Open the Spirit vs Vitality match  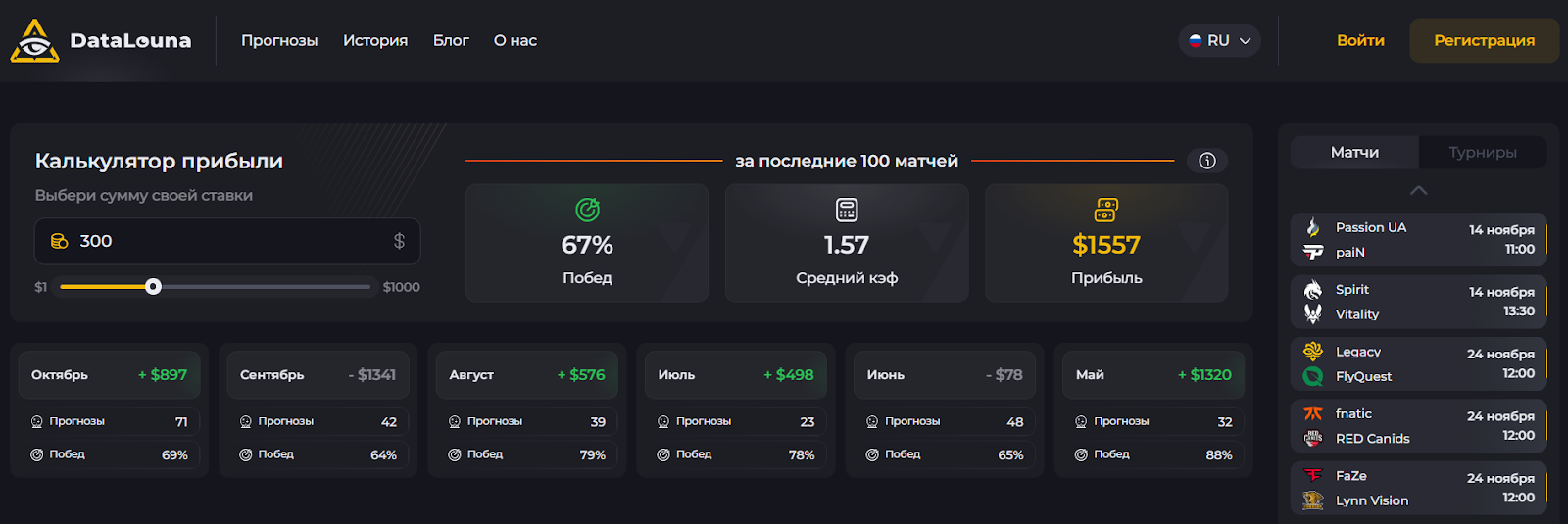1418,302
